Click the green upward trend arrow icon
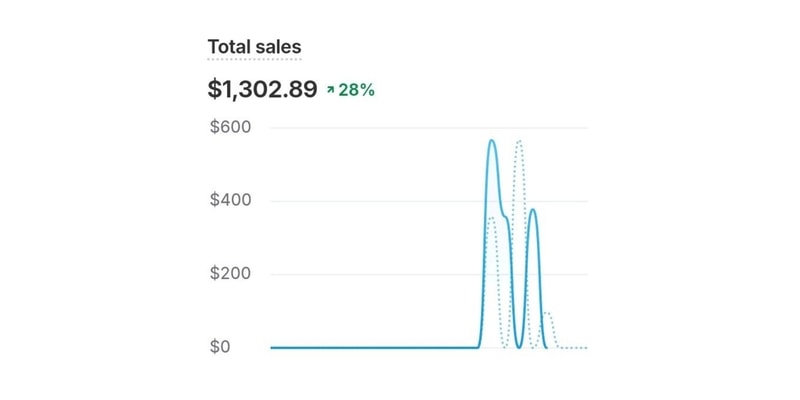Viewport: 800px width, 400px height. [329, 90]
